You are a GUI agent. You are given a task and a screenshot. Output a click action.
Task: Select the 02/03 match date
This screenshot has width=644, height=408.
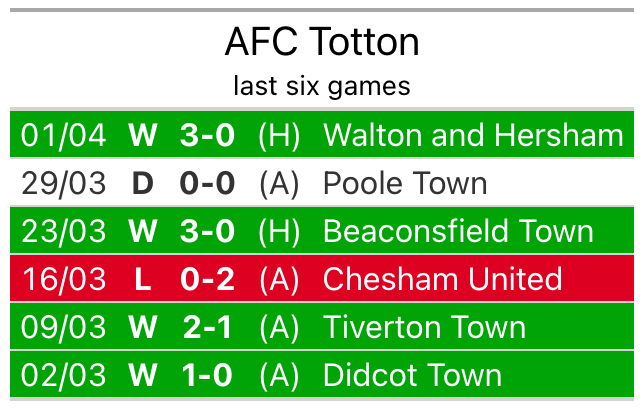pos(63,375)
